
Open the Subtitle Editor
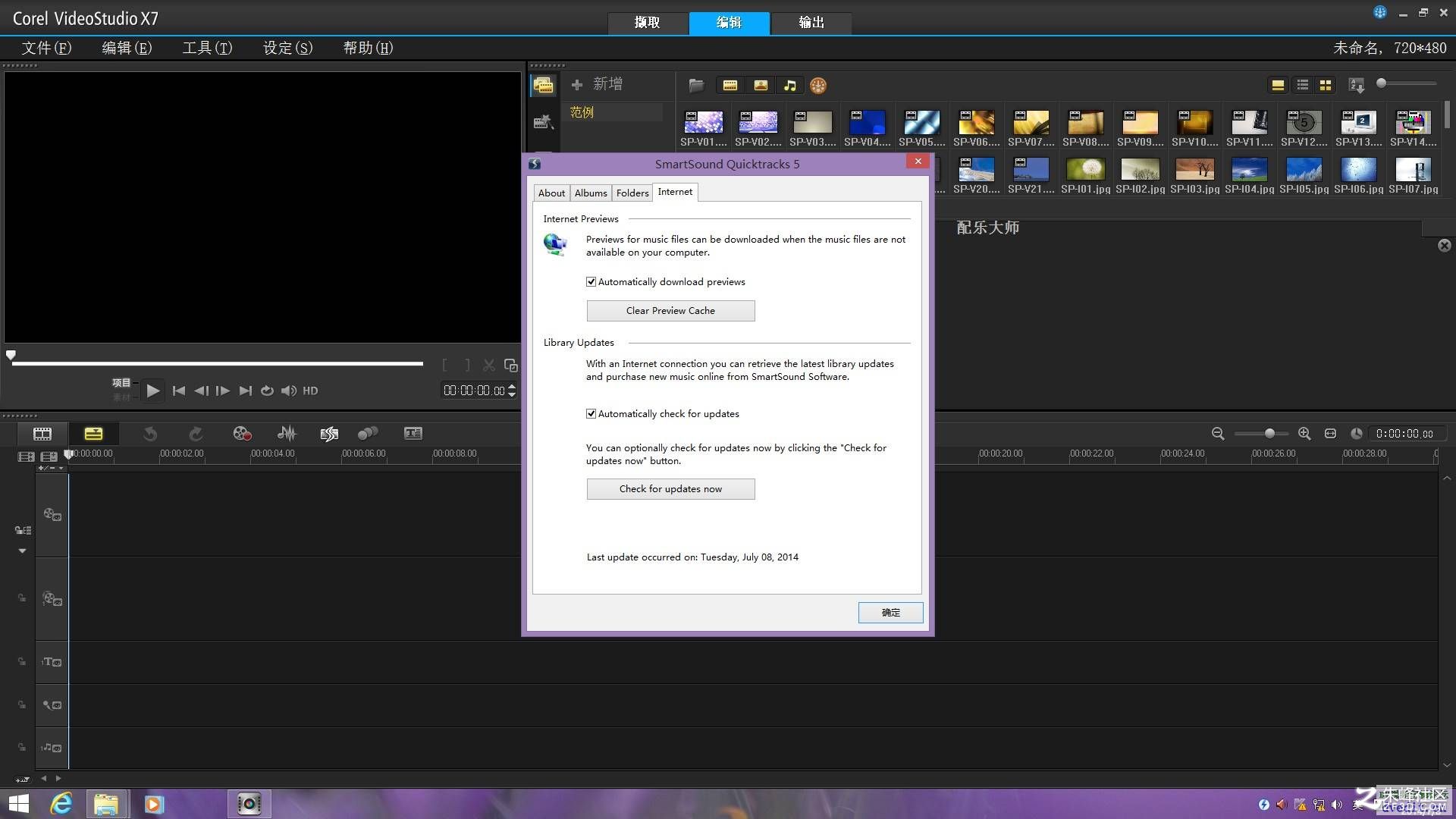point(413,434)
